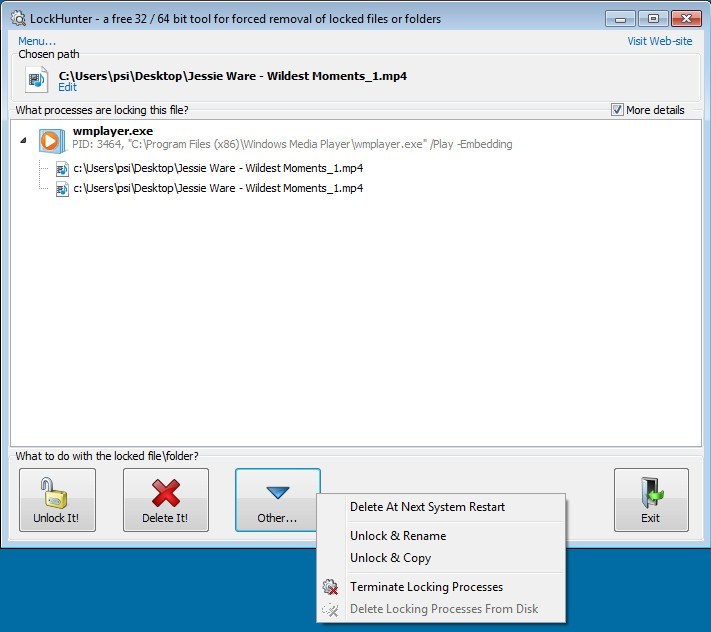
Task: Select the wmplayer.exe process name
Action: pyautogui.click(x=113, y=131)
